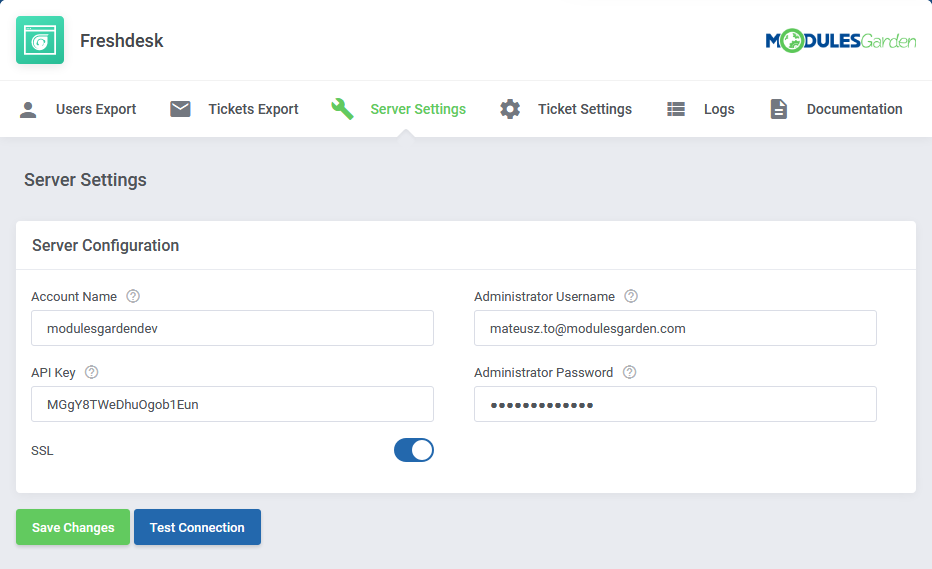
Task: Focus the Administrator Password field
Action: pos(675,404)
